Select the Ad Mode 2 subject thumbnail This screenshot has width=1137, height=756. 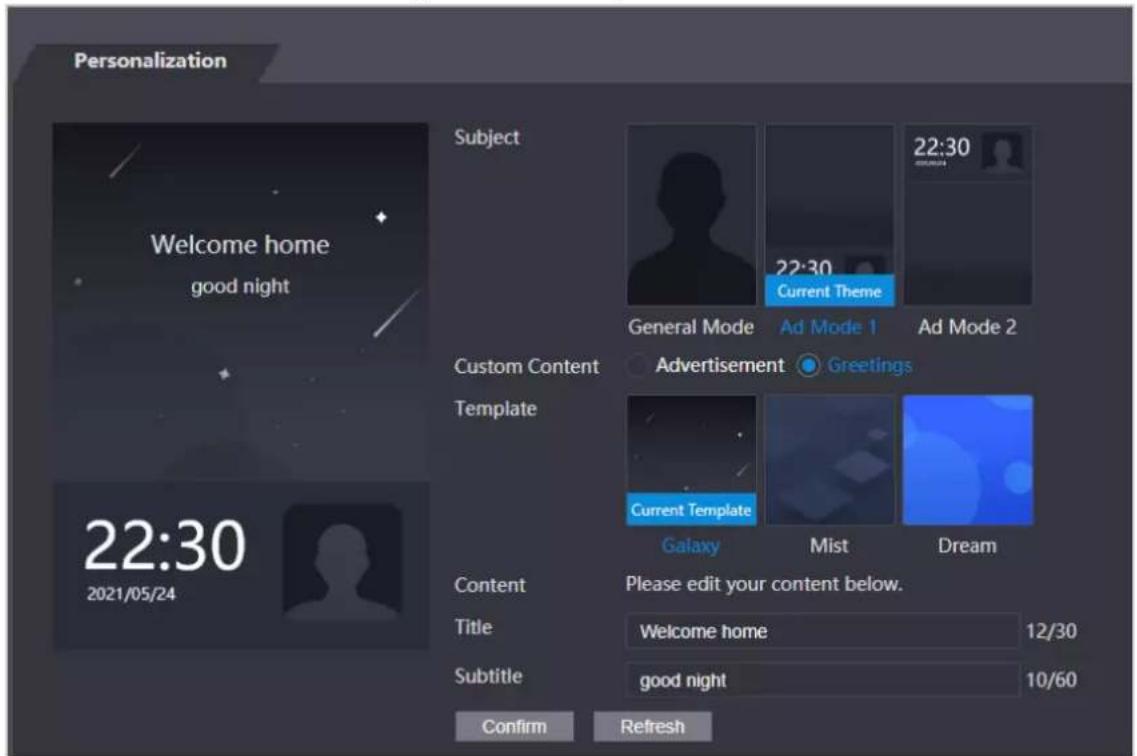coord(967,215)
